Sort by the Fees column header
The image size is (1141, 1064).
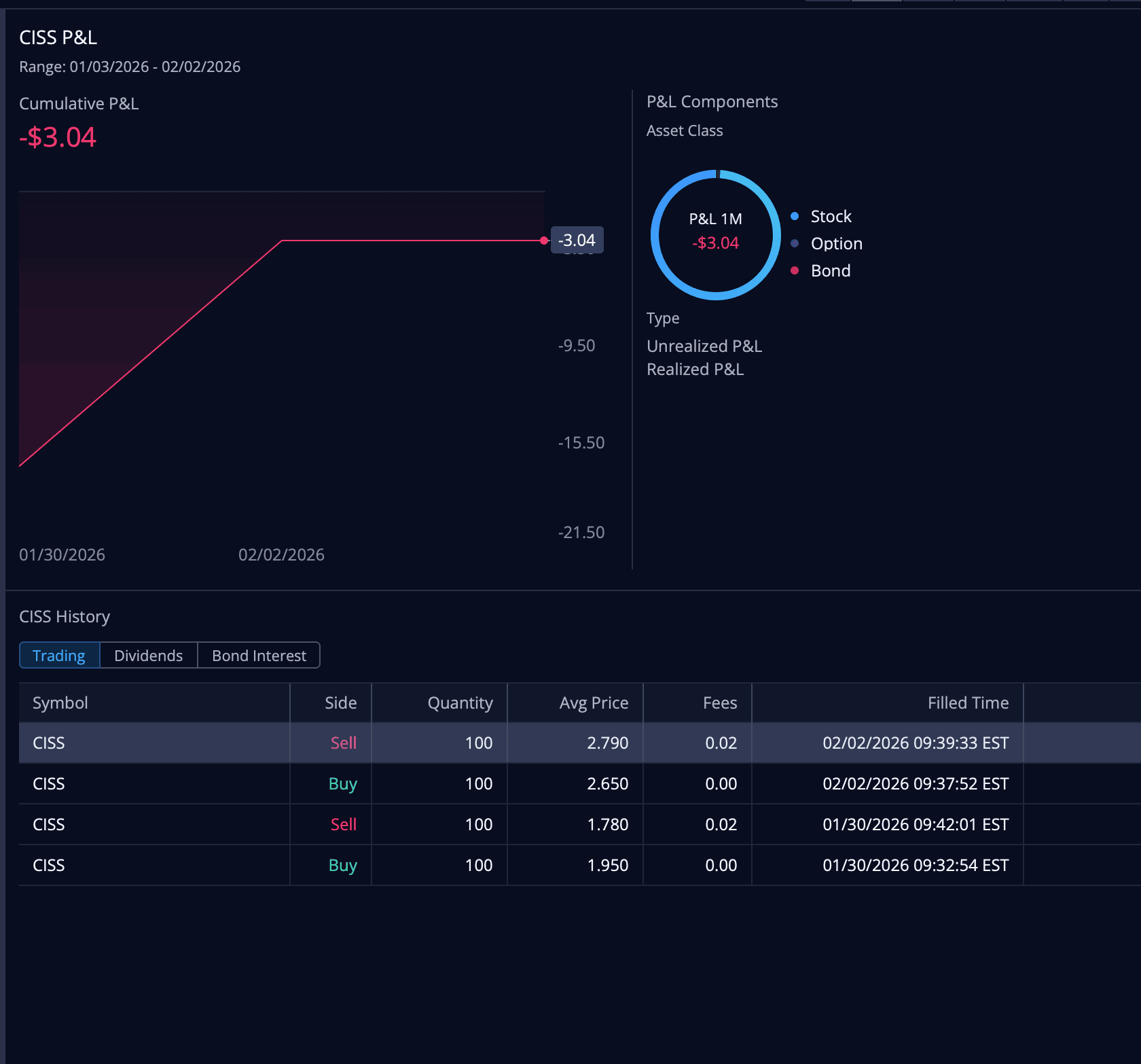click(x=720, y=703)
